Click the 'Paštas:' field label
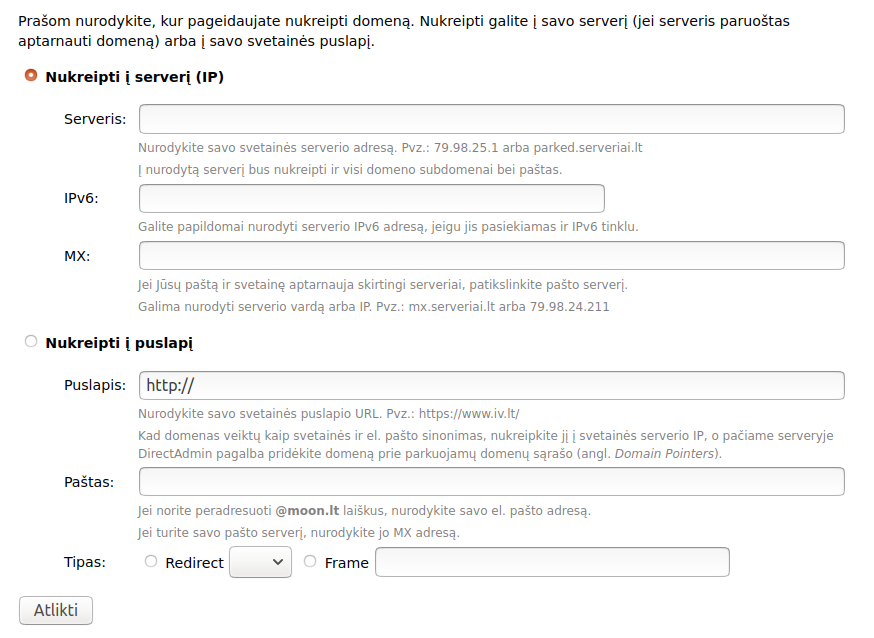Screen dimensions: 874x638 [89, 482]
